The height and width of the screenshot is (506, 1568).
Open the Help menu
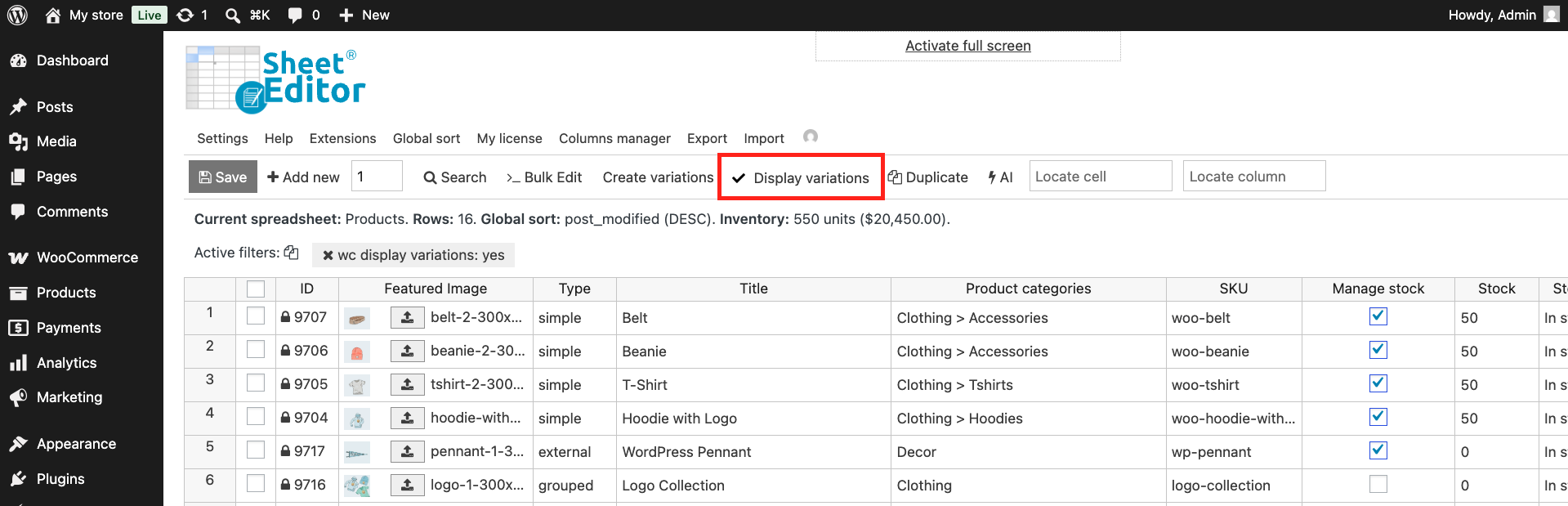coord(279,138)
